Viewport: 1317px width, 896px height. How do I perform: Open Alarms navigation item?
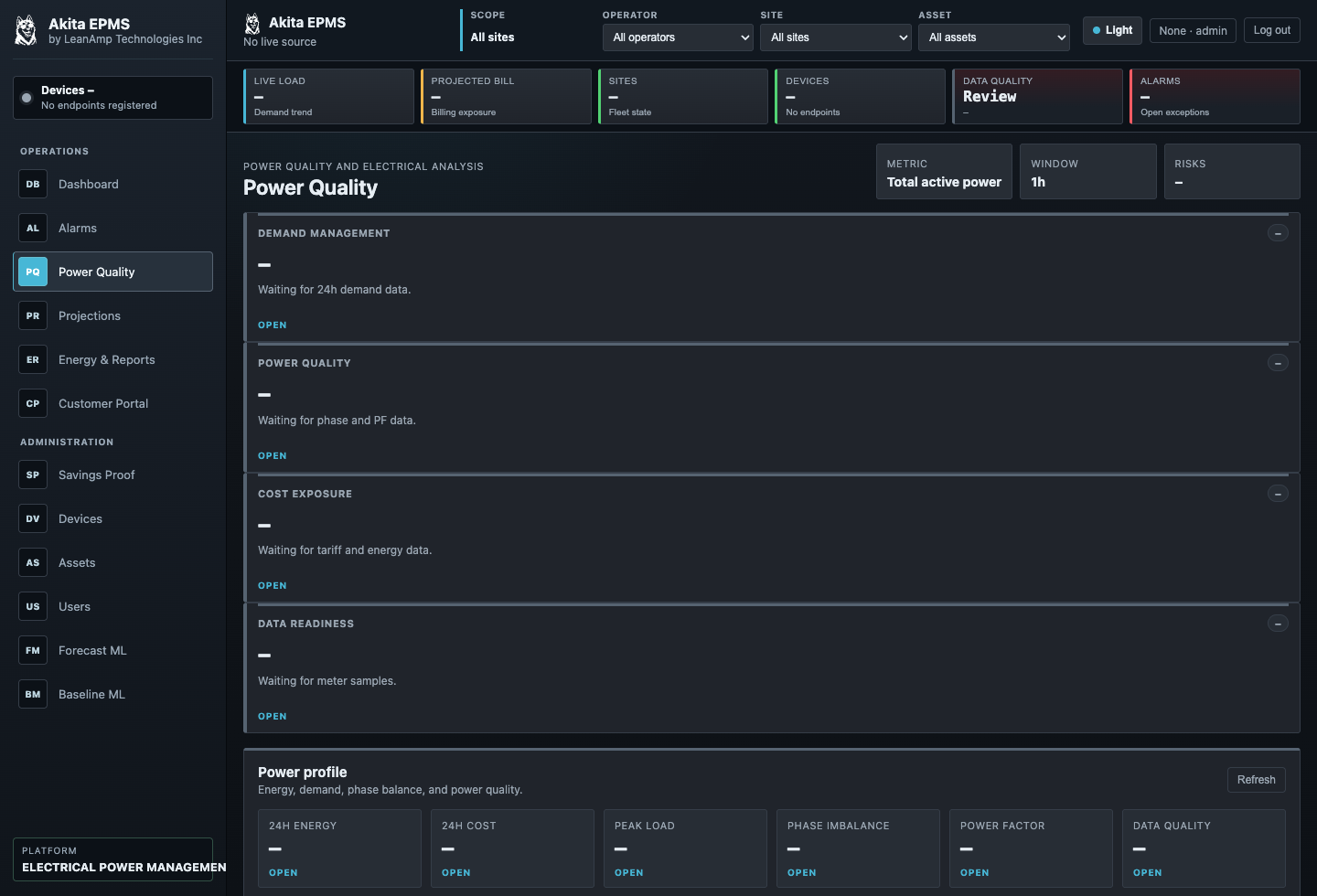point(112,228)
